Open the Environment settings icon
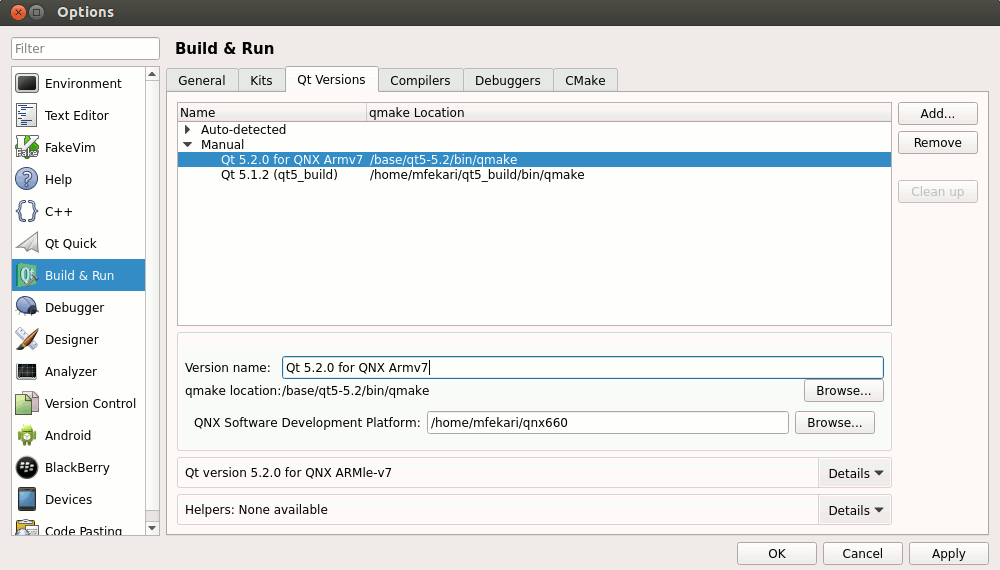Screen dimensions: 1000x570 (x=27, y=84)
